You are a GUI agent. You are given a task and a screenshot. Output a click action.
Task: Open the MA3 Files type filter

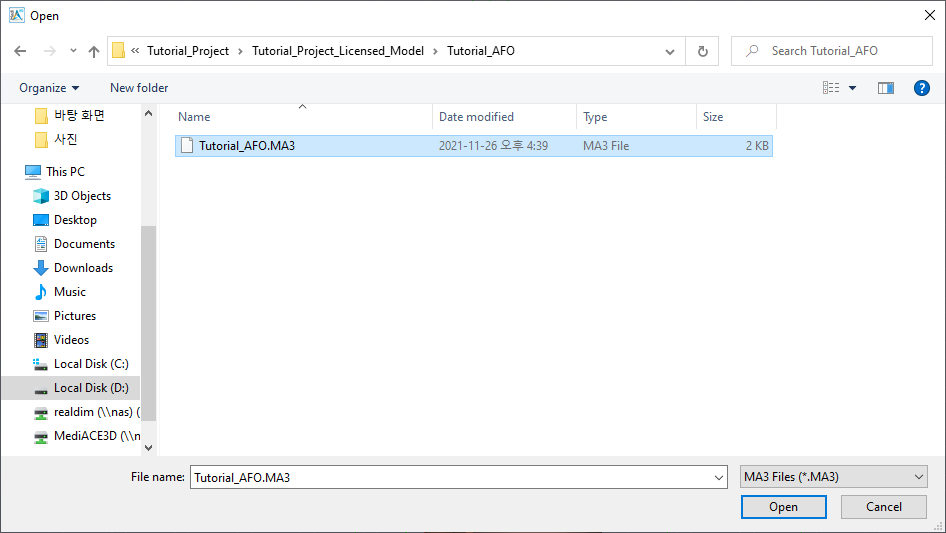click(x=833, y=477)
